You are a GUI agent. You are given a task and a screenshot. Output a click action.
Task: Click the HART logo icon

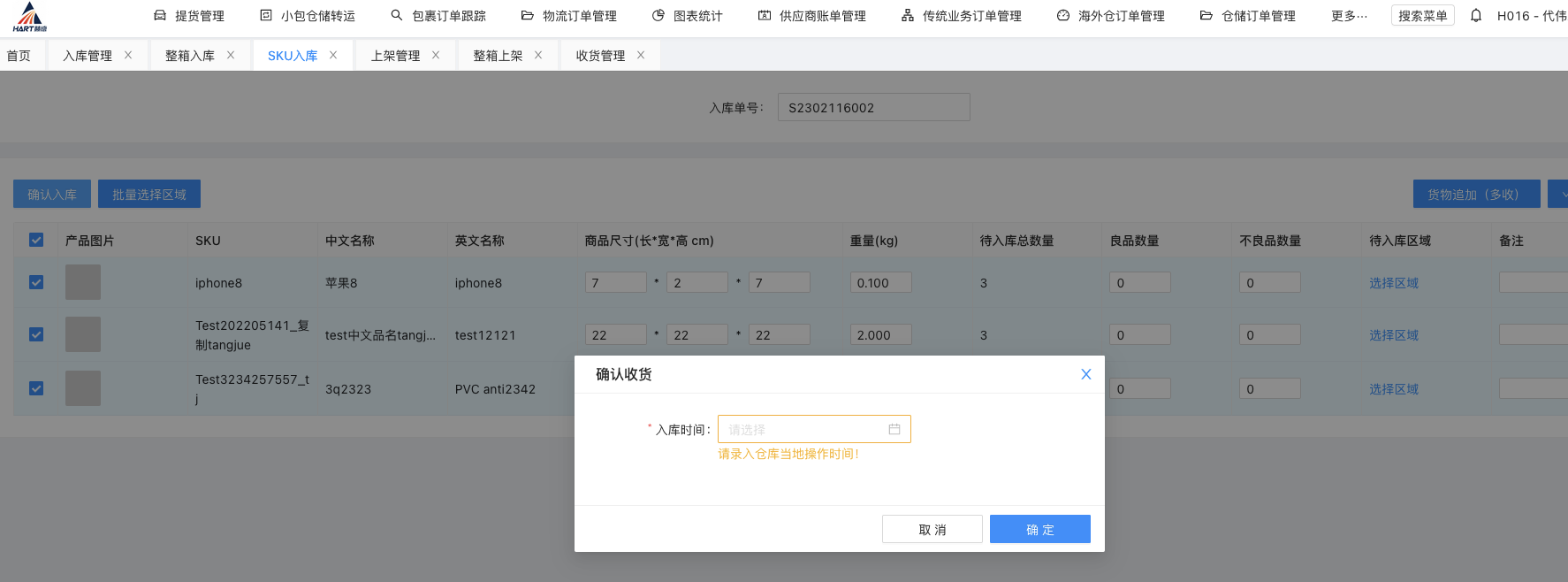[x=30, y=16]
